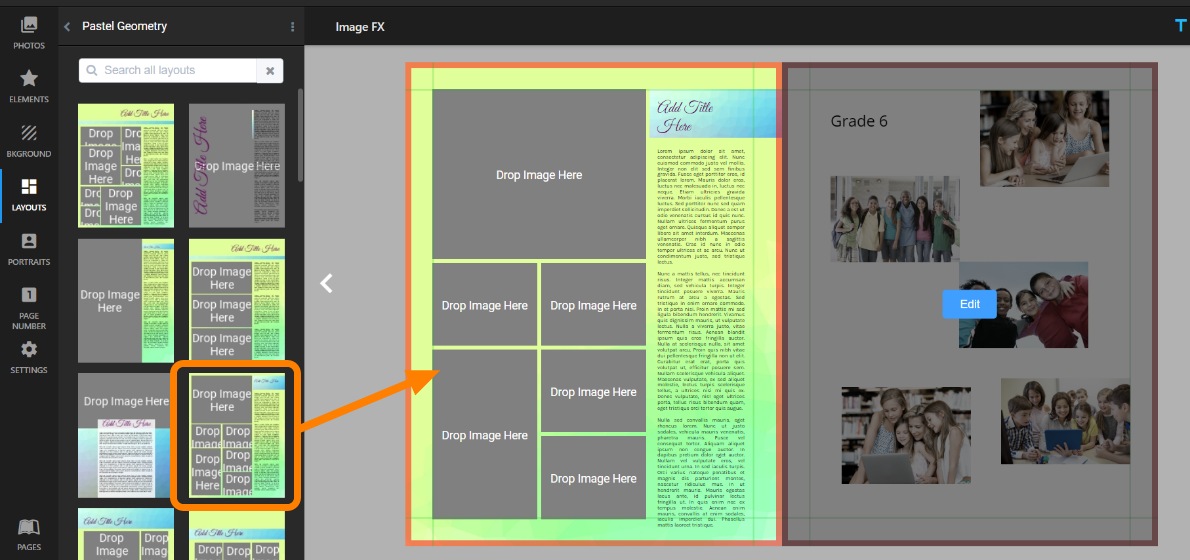Select the photo of girls in library with laptop
The width and height of the screenshot is (1190, 560).
(x=906, y=436)
